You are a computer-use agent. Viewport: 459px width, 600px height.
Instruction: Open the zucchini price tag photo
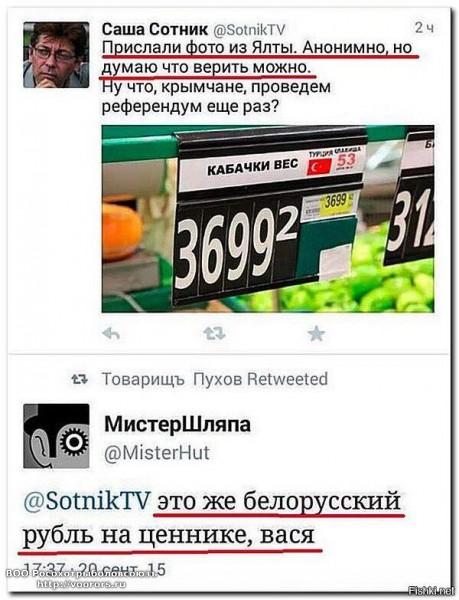[x=268, y=218]
